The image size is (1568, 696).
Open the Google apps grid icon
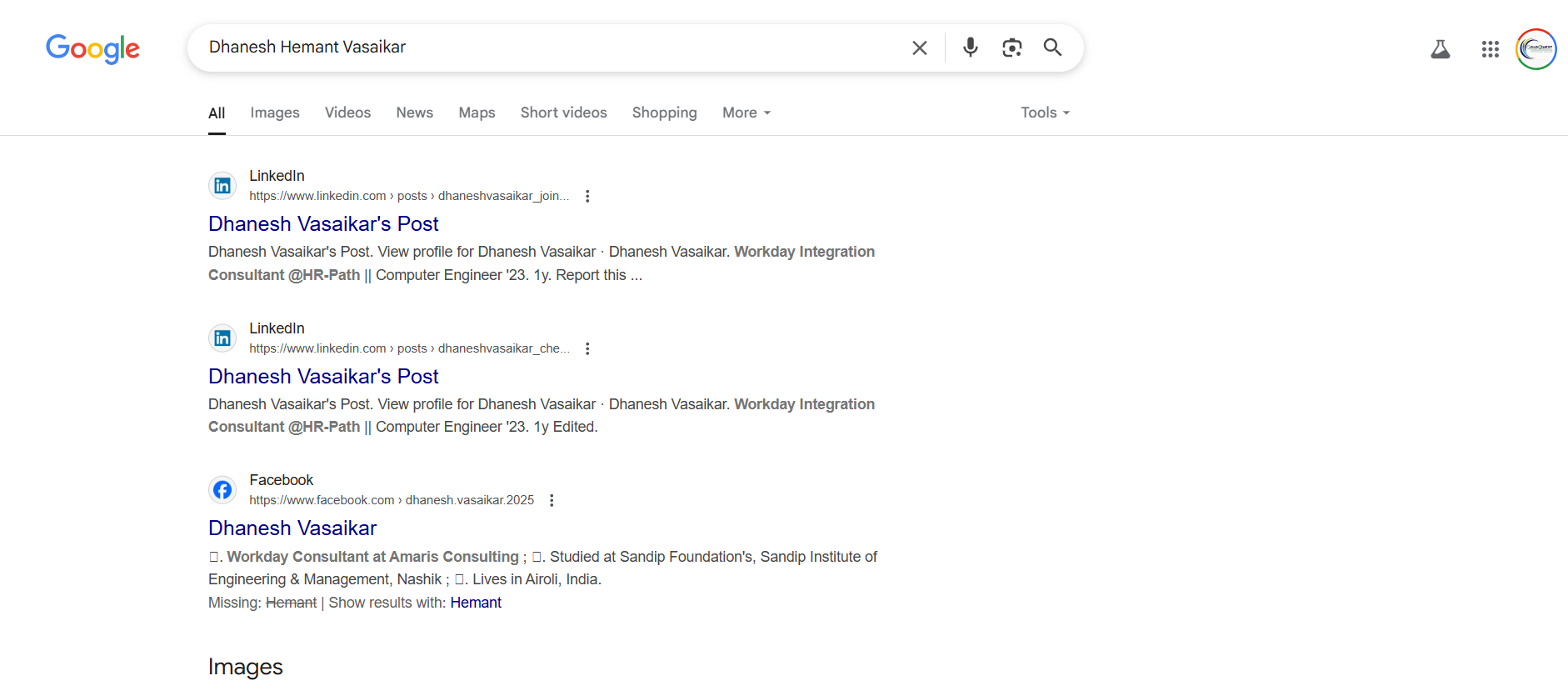[1490, 49]
